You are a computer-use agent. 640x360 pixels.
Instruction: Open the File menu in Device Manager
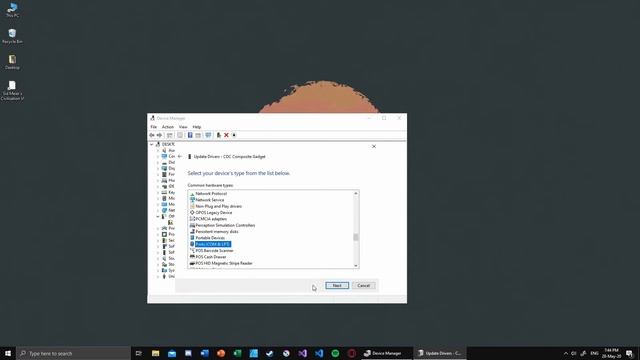[x=153, y=127]
